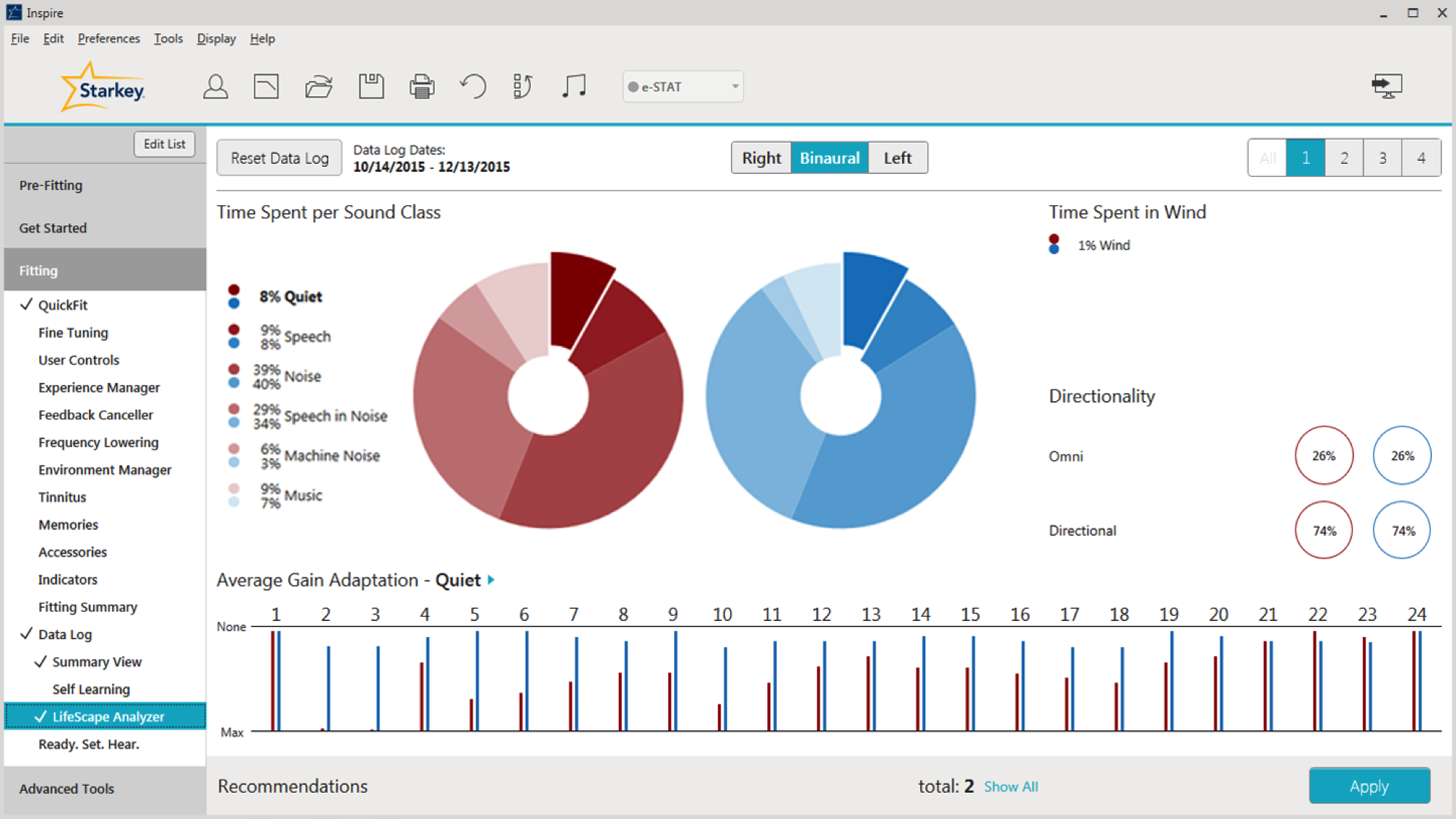
Task: Expand the Advanced Tools section
Action: click(105, 789)
